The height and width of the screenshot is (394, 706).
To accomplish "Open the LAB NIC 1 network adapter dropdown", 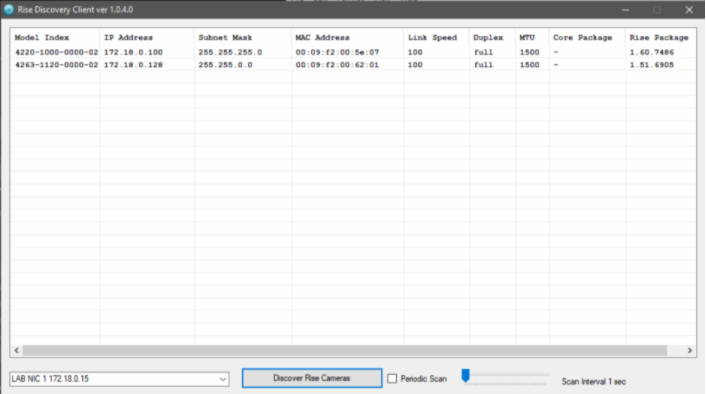I will tap(119, 379).
